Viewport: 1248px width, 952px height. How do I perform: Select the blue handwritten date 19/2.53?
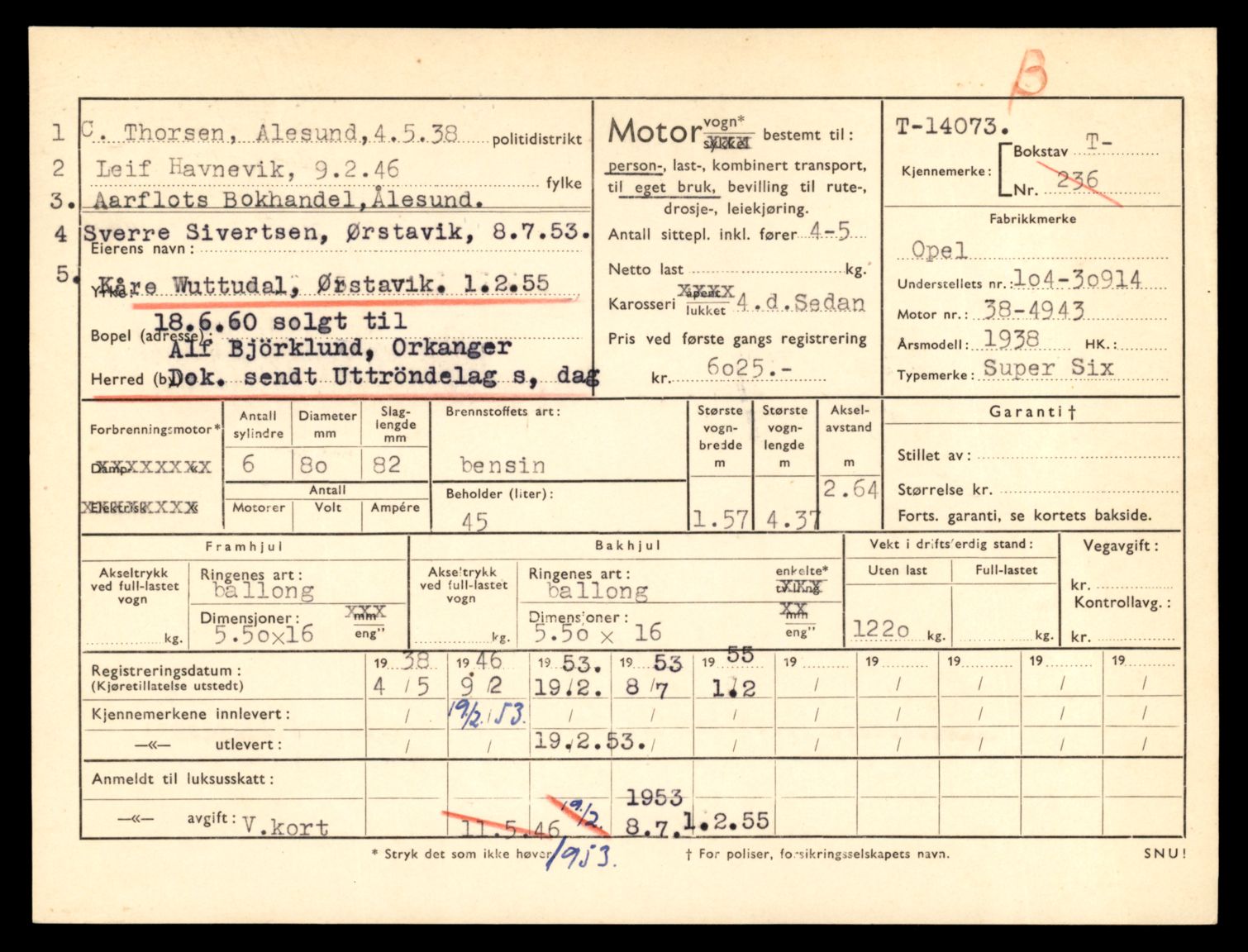click(x=488, y=713)
